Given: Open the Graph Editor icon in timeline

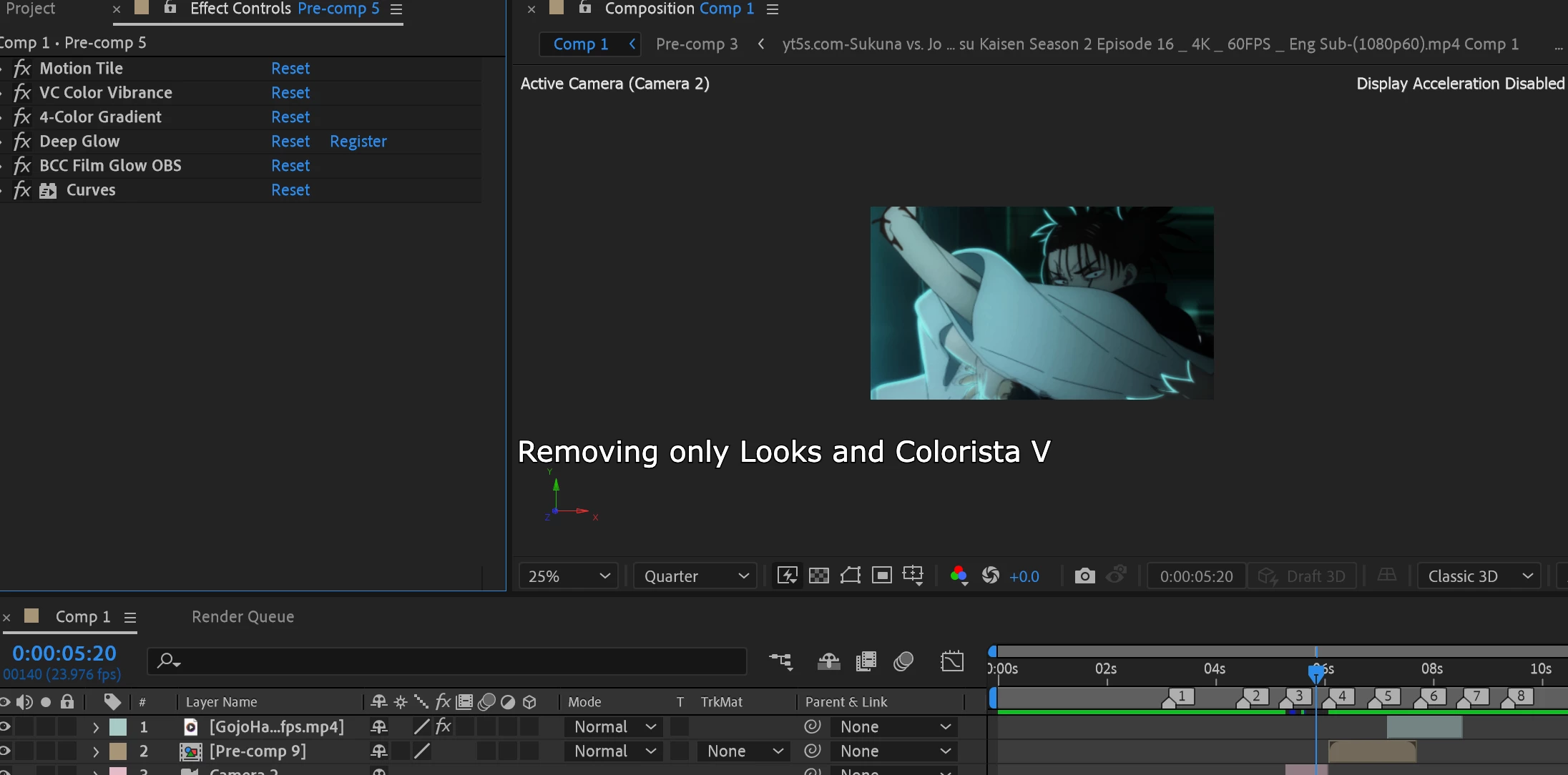Looking at the screenshot, I should [951, 661].
